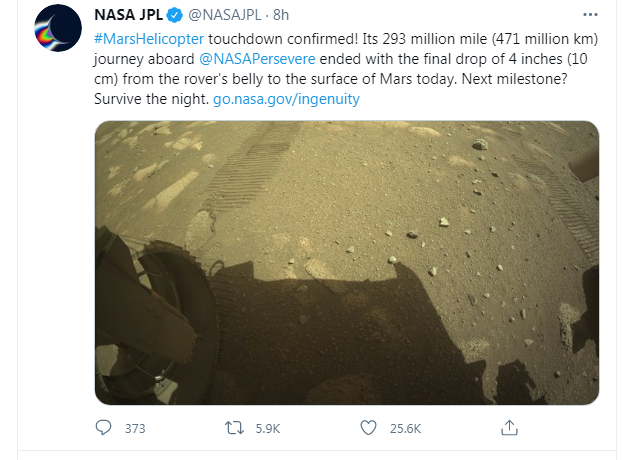Image resolution: width=636 pixels, height=460 pixels.
Task: Click the NASA JPL display name
Action: click(128, 15)
